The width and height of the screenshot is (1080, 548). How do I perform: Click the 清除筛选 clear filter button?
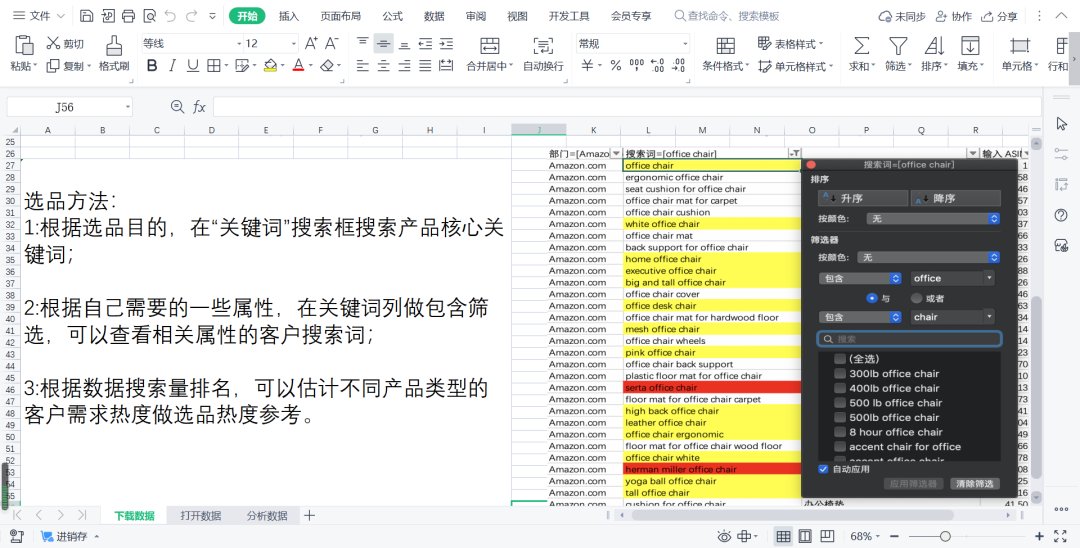[975, 484]
